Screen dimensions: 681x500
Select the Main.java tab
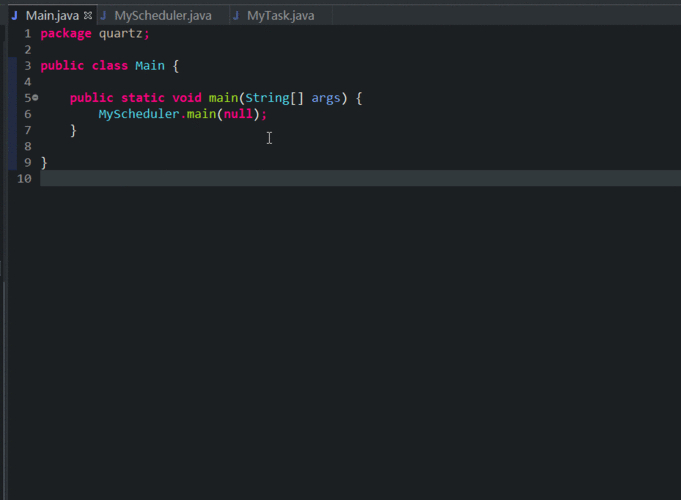(x=52, y=16)
